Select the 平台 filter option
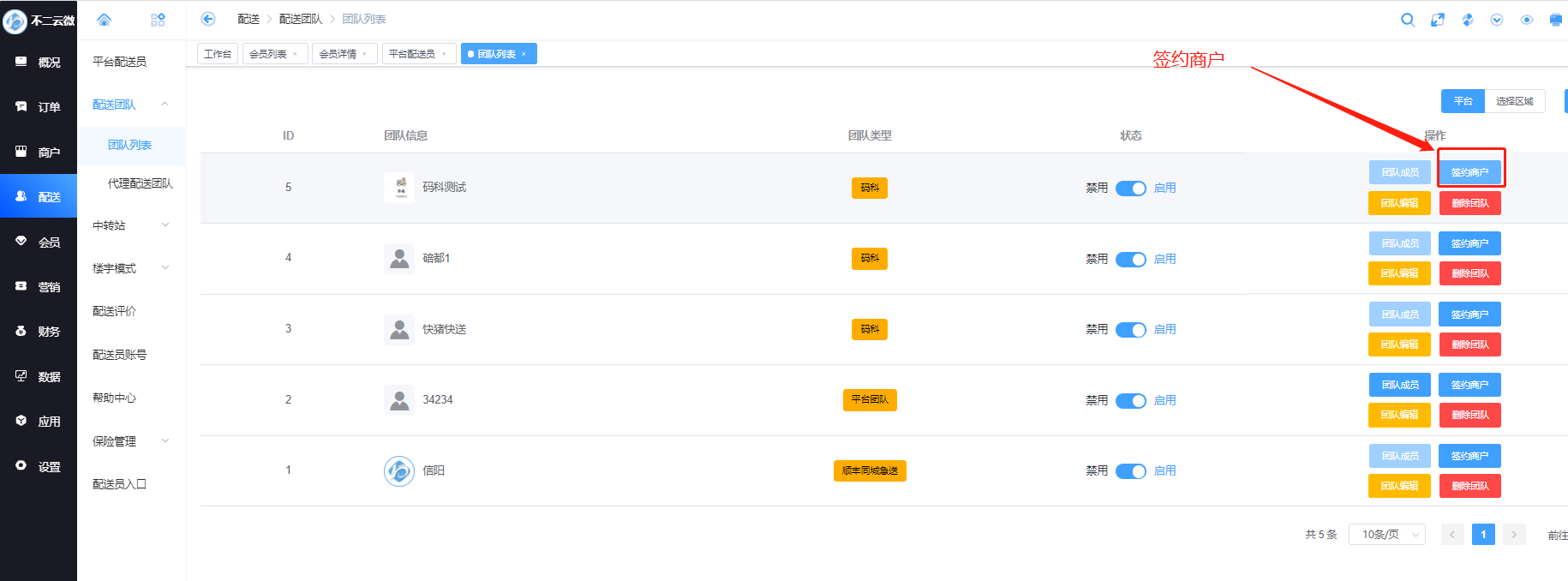This screenshot has width=1568, height=581. click(1463, 101)
